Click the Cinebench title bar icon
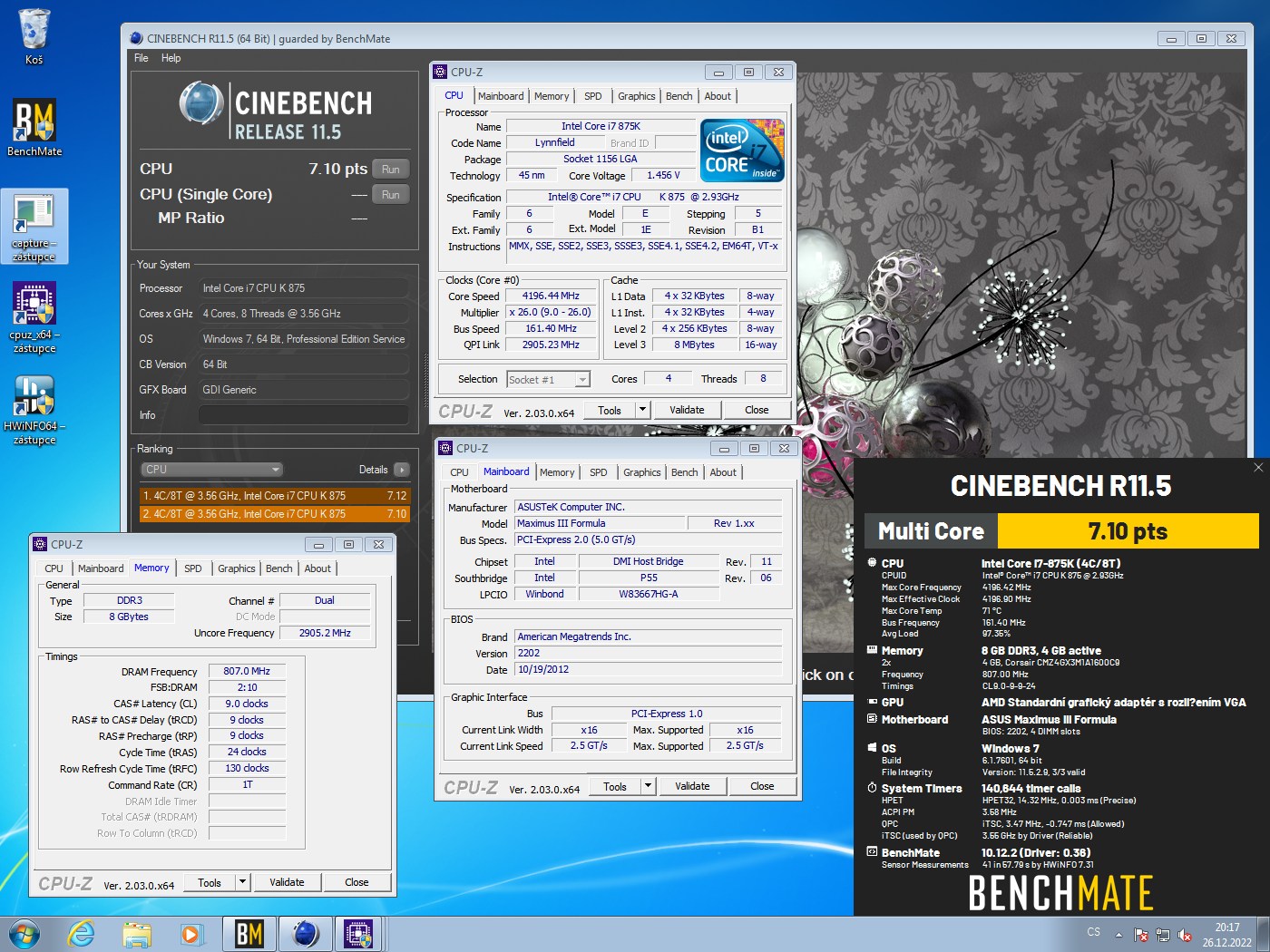Viewport: 1270px width, 952px height. (x=136, y=38)
